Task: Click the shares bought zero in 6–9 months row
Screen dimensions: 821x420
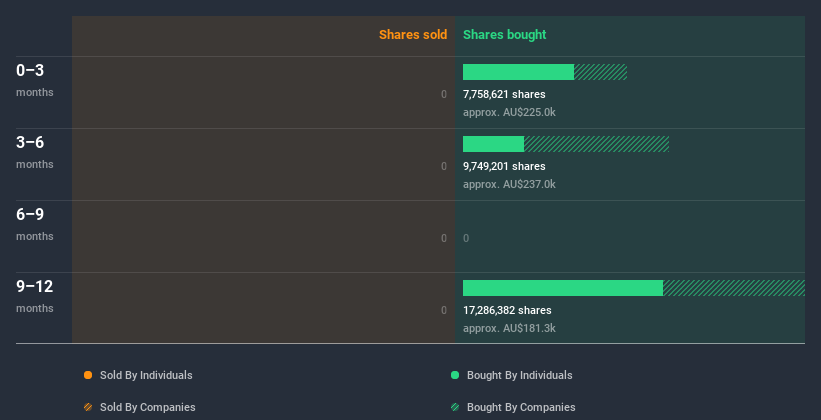Action: point(466,238)
